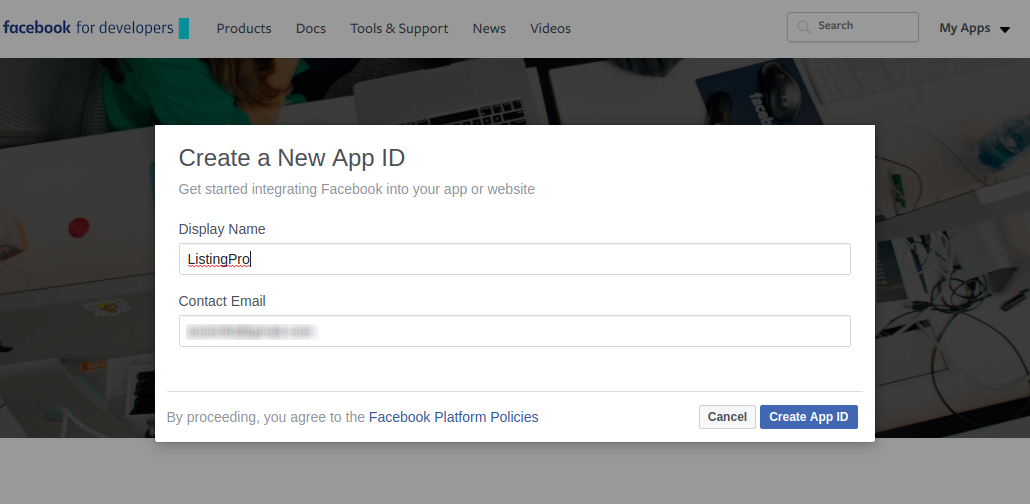Click the search magnifier icon
This screenshot has width=1030, height=504.
click(803, 27)
